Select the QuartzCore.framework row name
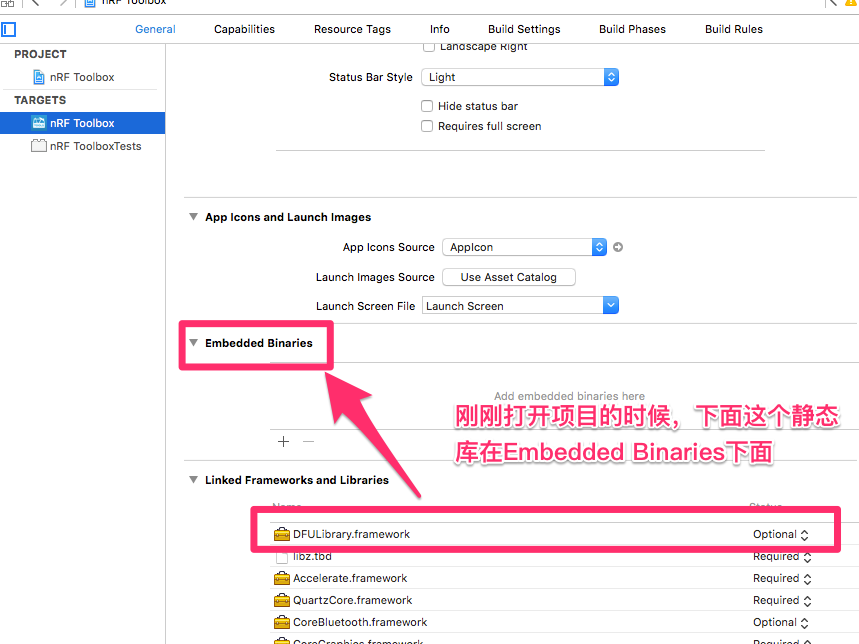Screen dimensions: 859x644 click(352, 600)
